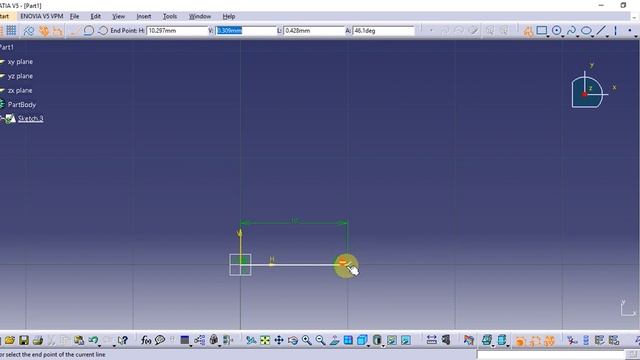The height and width of the screenshot is (360, 640).
Task: Click the Zoom Out magnifier icon
Action: click(320, 340)
